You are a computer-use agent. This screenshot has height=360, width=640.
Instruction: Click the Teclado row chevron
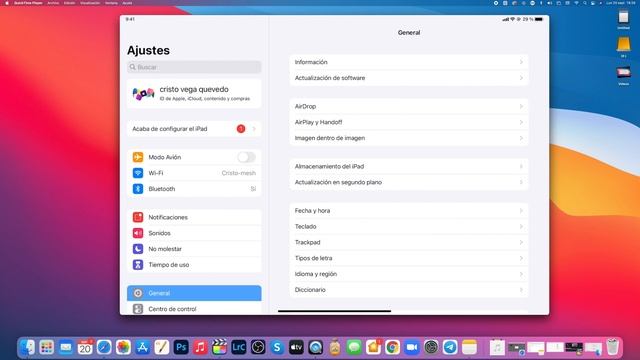point(521,227)
